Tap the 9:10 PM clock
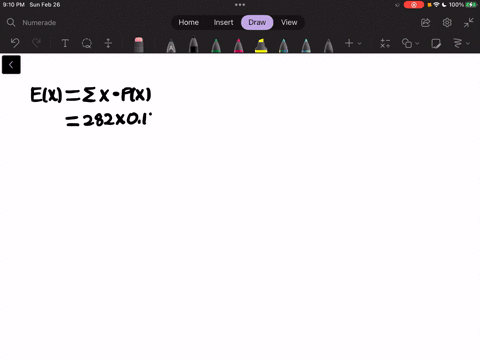The image size is (480, 360). [14, 5]
